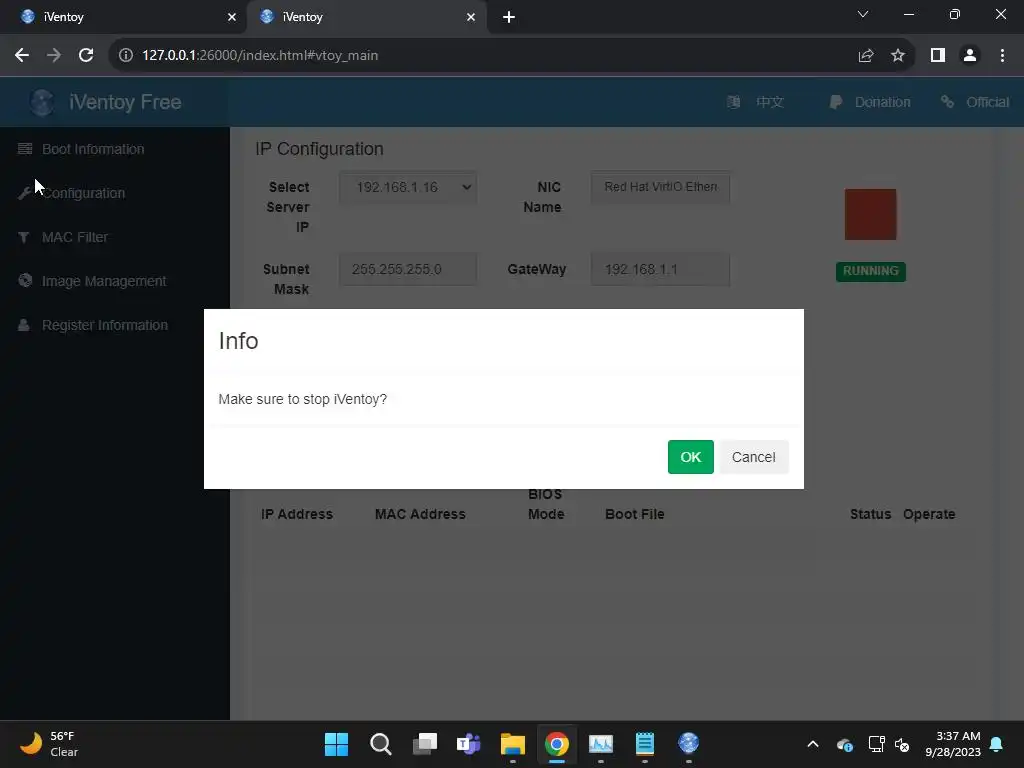Image resolution: width=1024 pixels, height=768 pixels.
Task: Click the address bar URL
Action: pyautogui.click(x=260, y=56)
